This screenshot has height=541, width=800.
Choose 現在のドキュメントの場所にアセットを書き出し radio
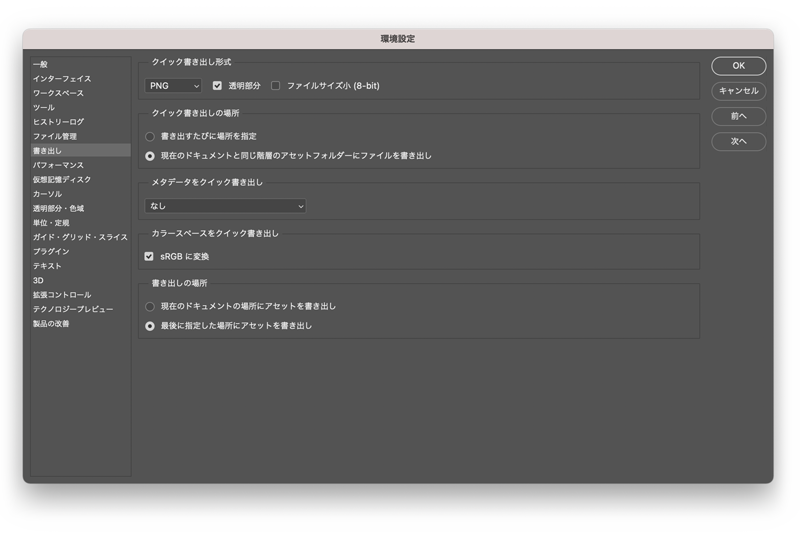[150, 306]
